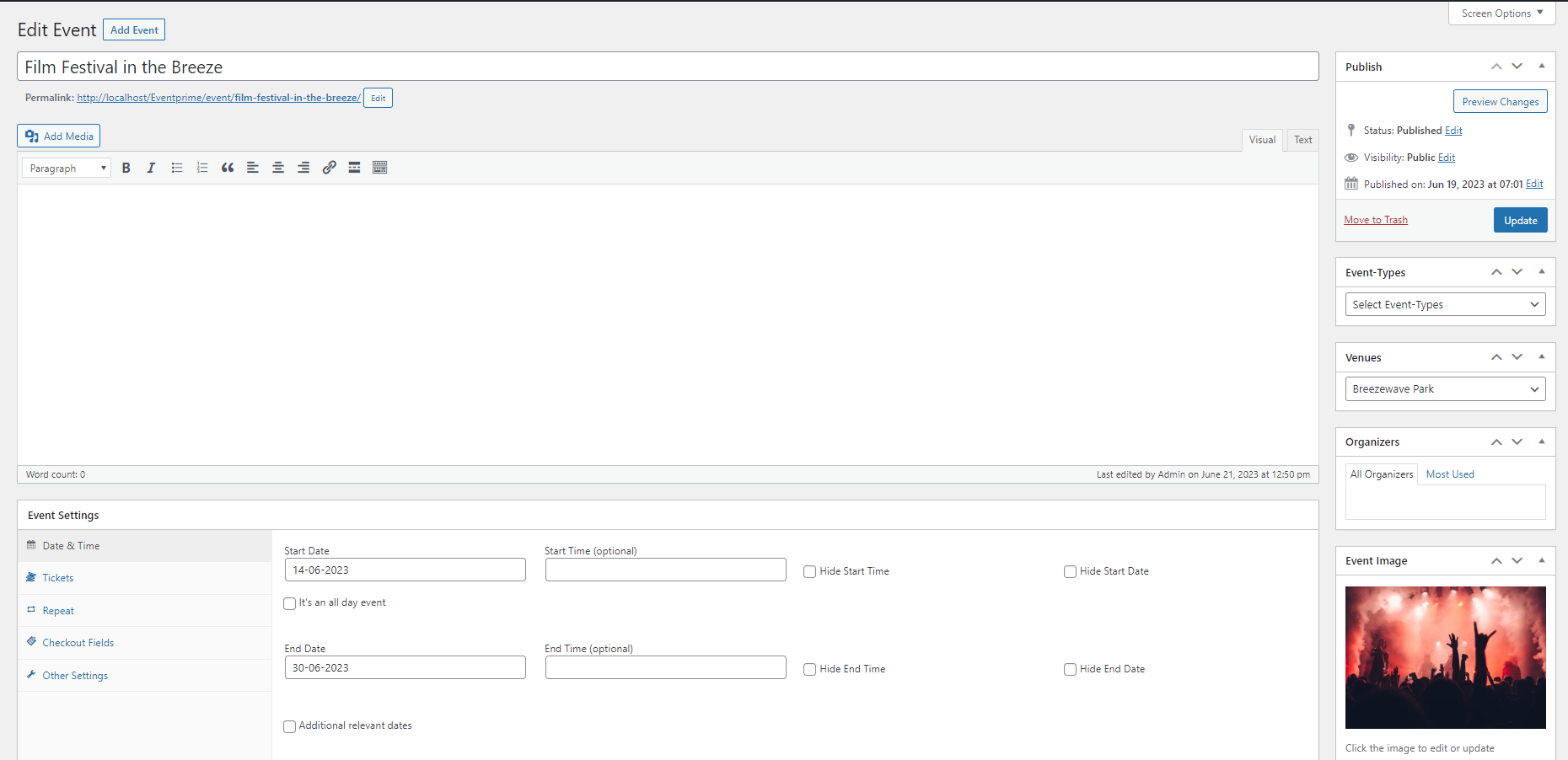Screen dimensions: 1568x760
Task: Insert a numbered list
Action: click(202, 168)
